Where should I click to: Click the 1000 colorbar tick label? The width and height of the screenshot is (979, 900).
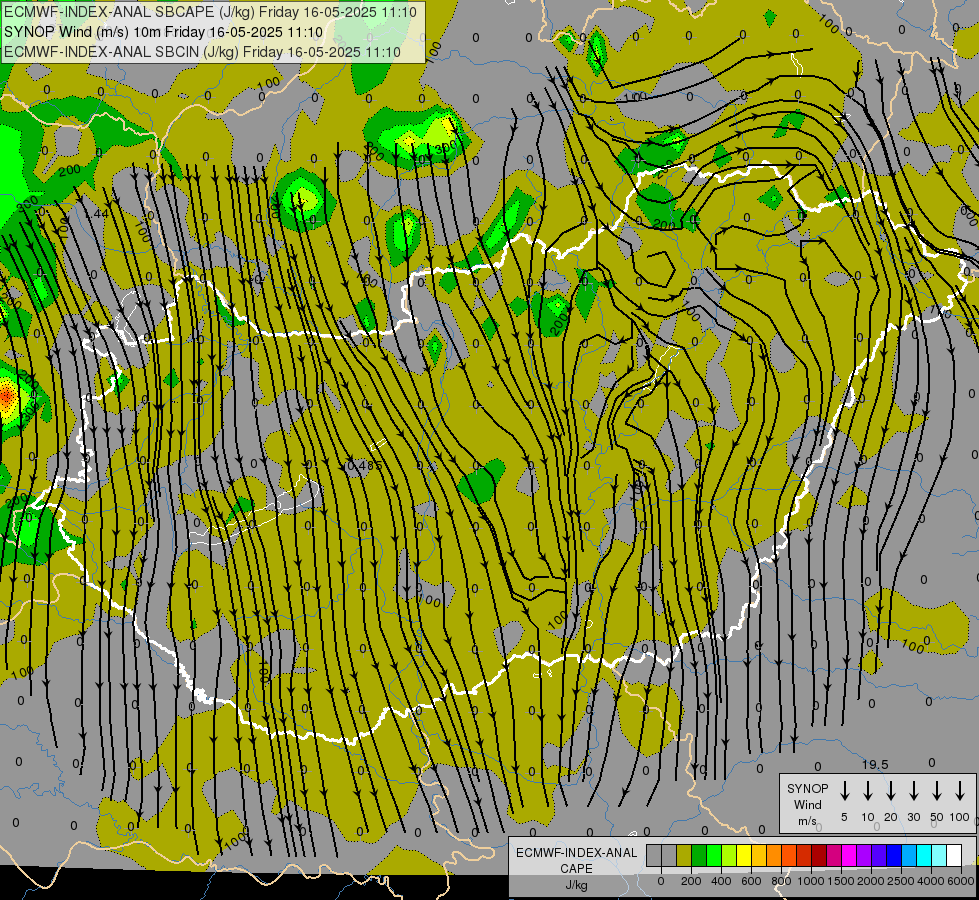[x=811, y=881]
